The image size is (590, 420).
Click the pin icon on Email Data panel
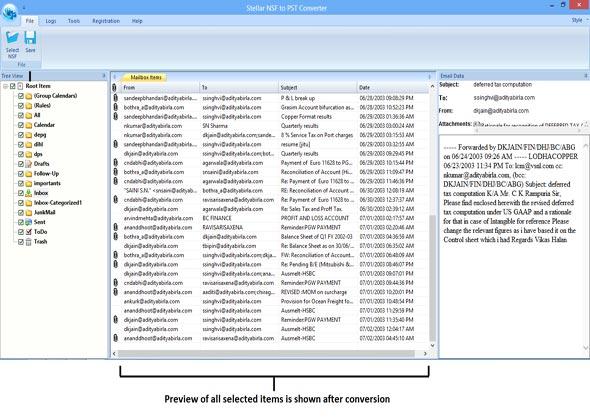585,76
